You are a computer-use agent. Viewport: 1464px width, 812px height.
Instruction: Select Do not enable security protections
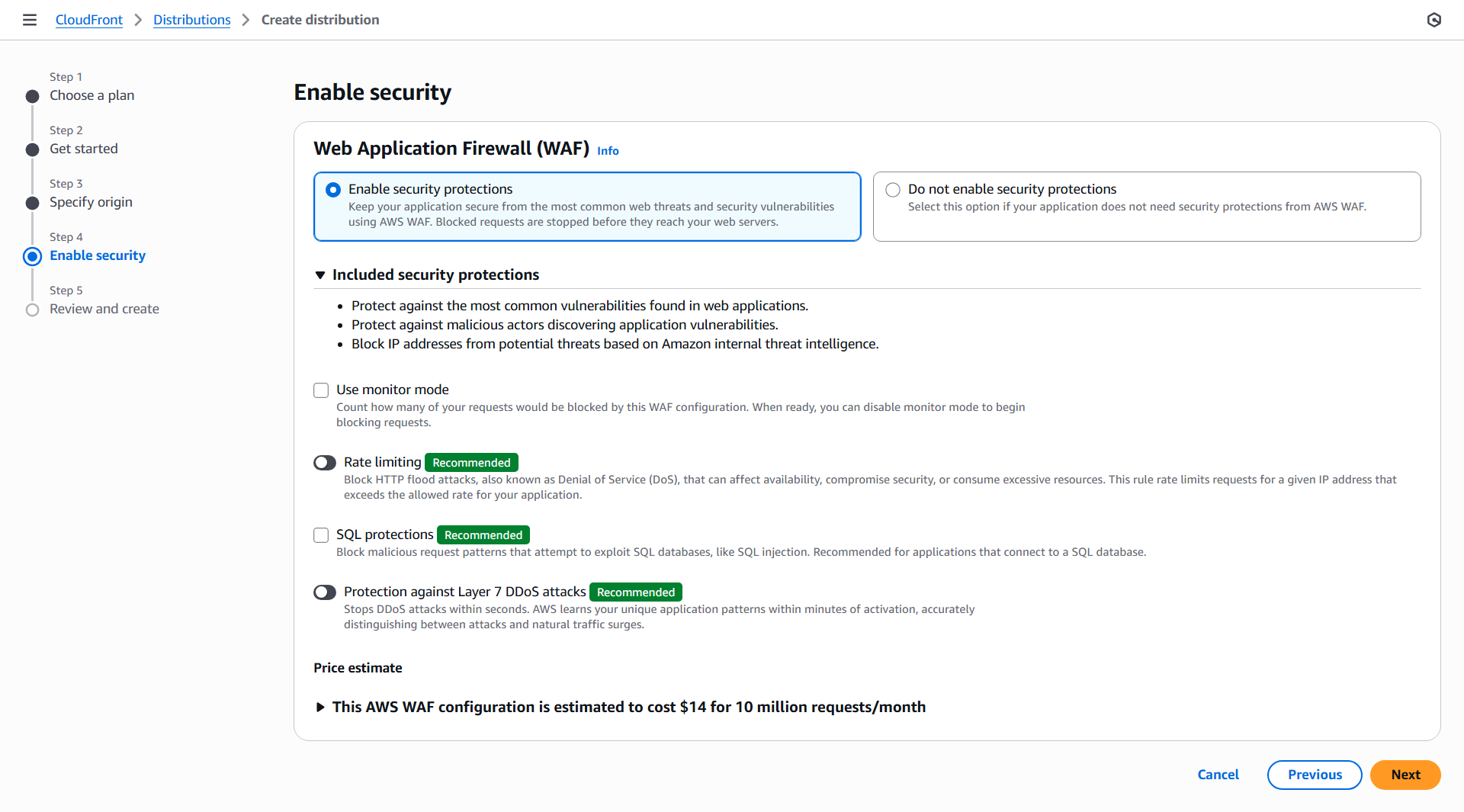[x=893, y=190]
